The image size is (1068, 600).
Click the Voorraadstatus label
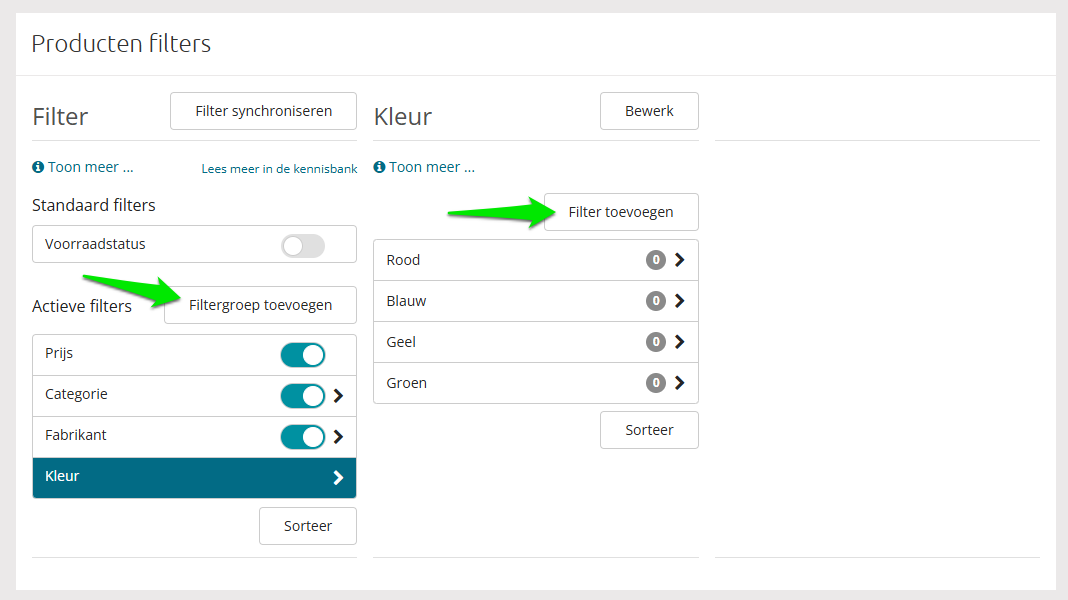[x=95, y=244]
